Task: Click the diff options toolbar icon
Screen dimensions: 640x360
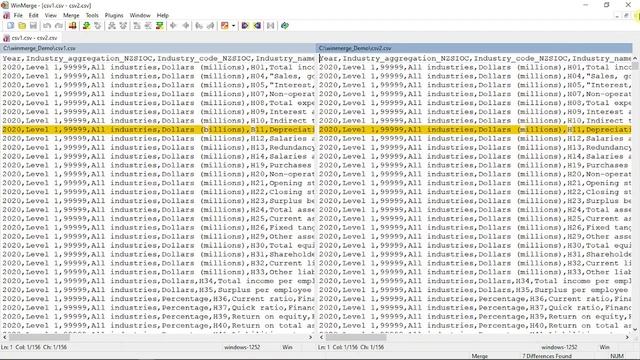Action: [224, 26]
